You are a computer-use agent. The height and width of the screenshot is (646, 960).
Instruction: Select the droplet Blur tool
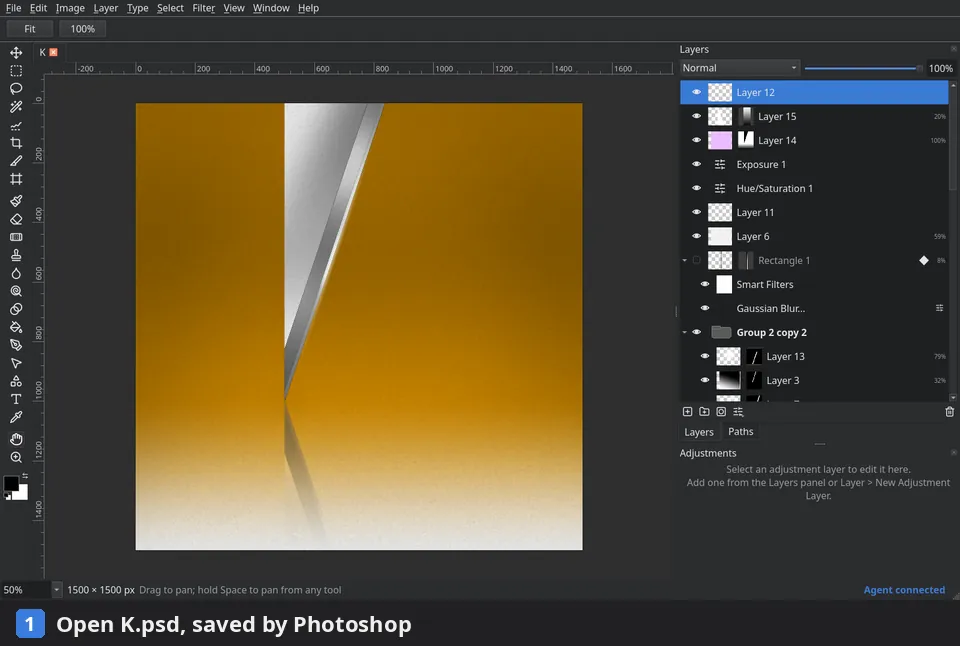16,273
